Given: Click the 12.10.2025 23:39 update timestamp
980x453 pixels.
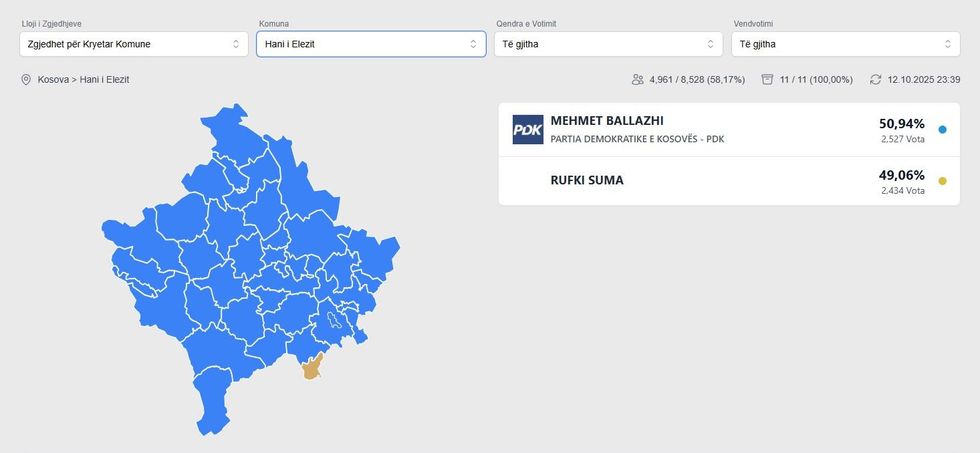Looking at the screenshot, I should pyautogui.click(x=923, y=80).
